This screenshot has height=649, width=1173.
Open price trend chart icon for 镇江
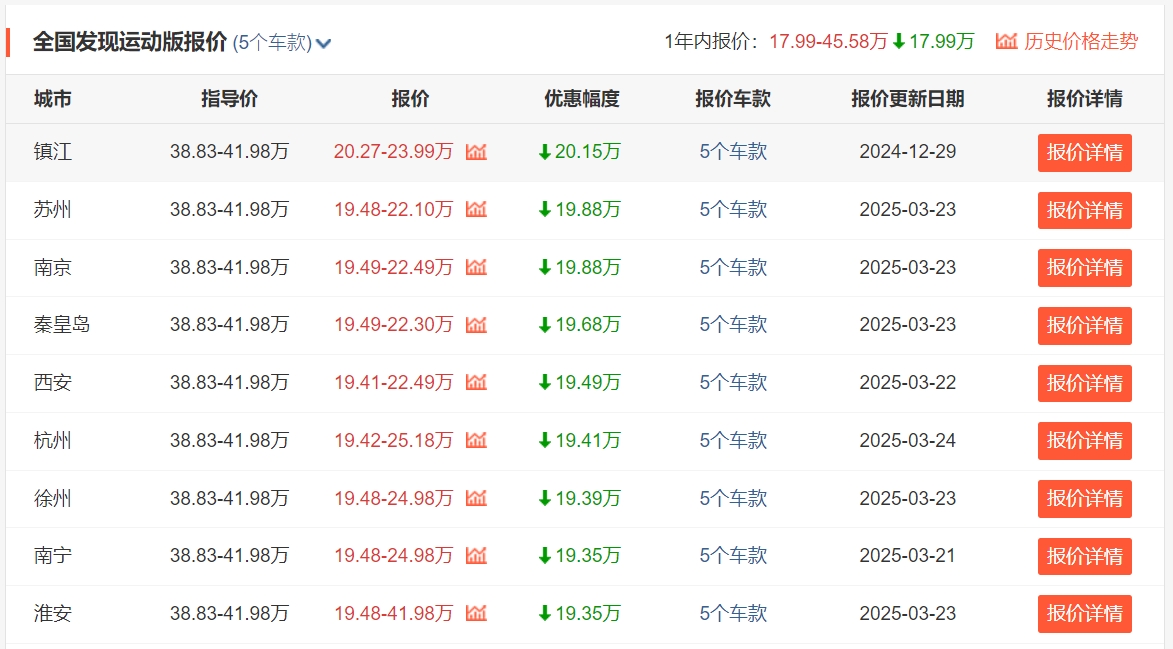click(476, 152)
